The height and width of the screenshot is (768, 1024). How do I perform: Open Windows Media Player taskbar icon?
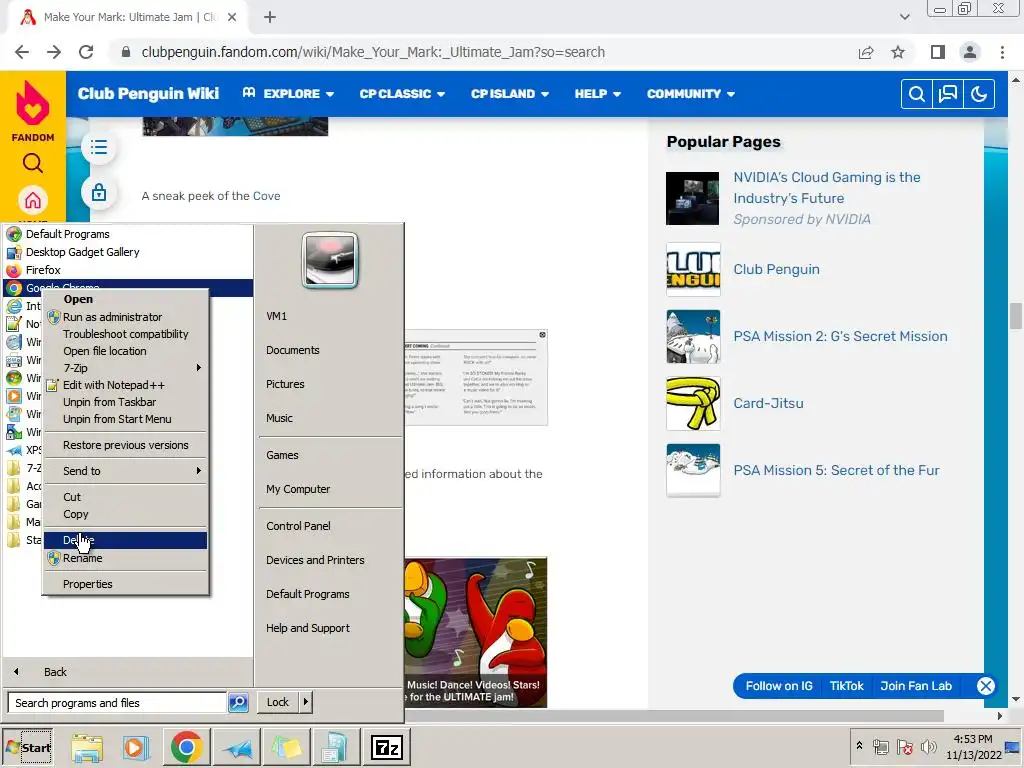pyautogui.click(x=136, y=748)
